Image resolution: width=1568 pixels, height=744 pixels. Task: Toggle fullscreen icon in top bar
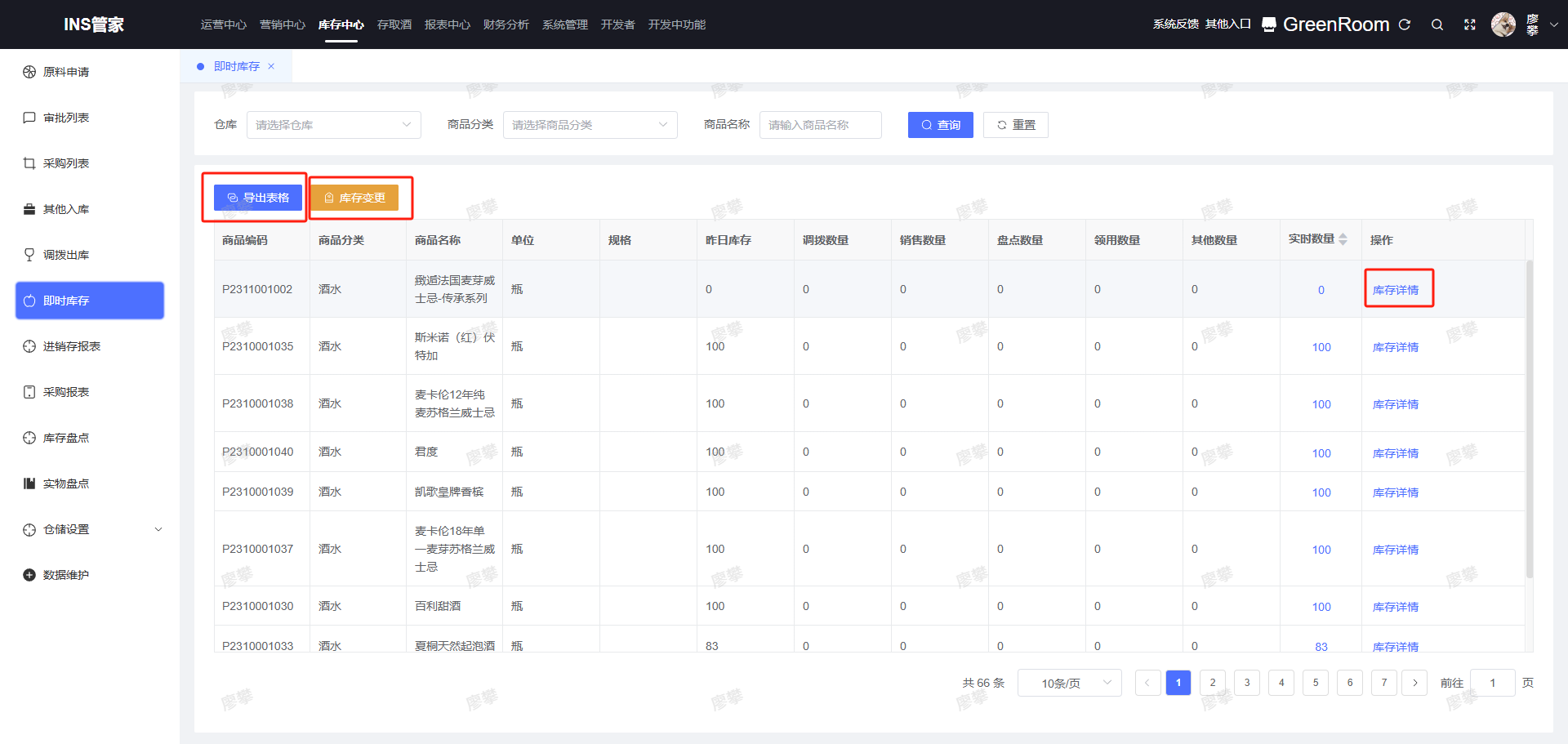pos(1470,25)
